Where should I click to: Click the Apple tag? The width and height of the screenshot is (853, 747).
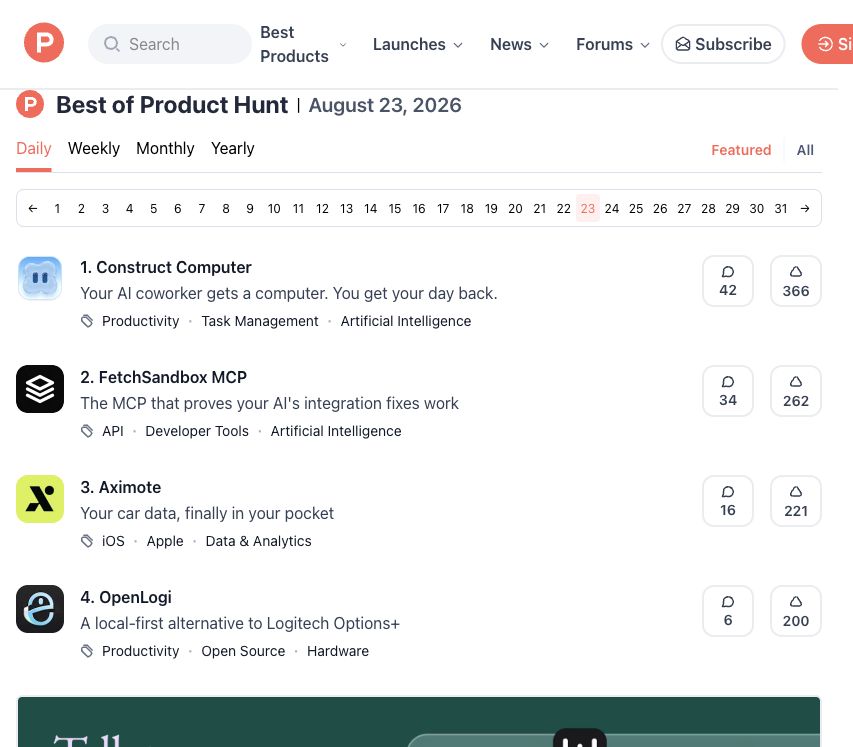[x=165, y=541]
